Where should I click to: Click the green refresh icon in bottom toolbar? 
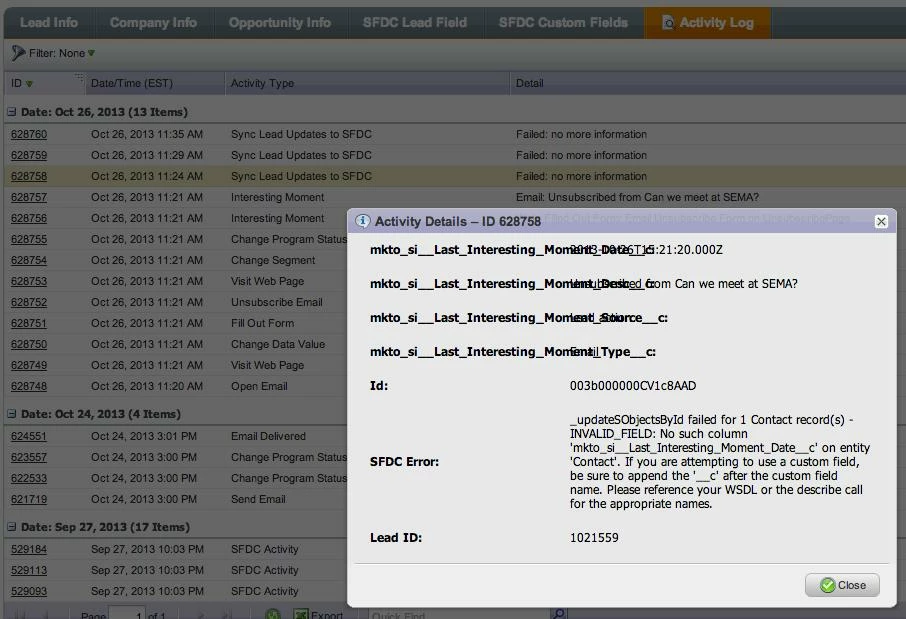(273, 614)
